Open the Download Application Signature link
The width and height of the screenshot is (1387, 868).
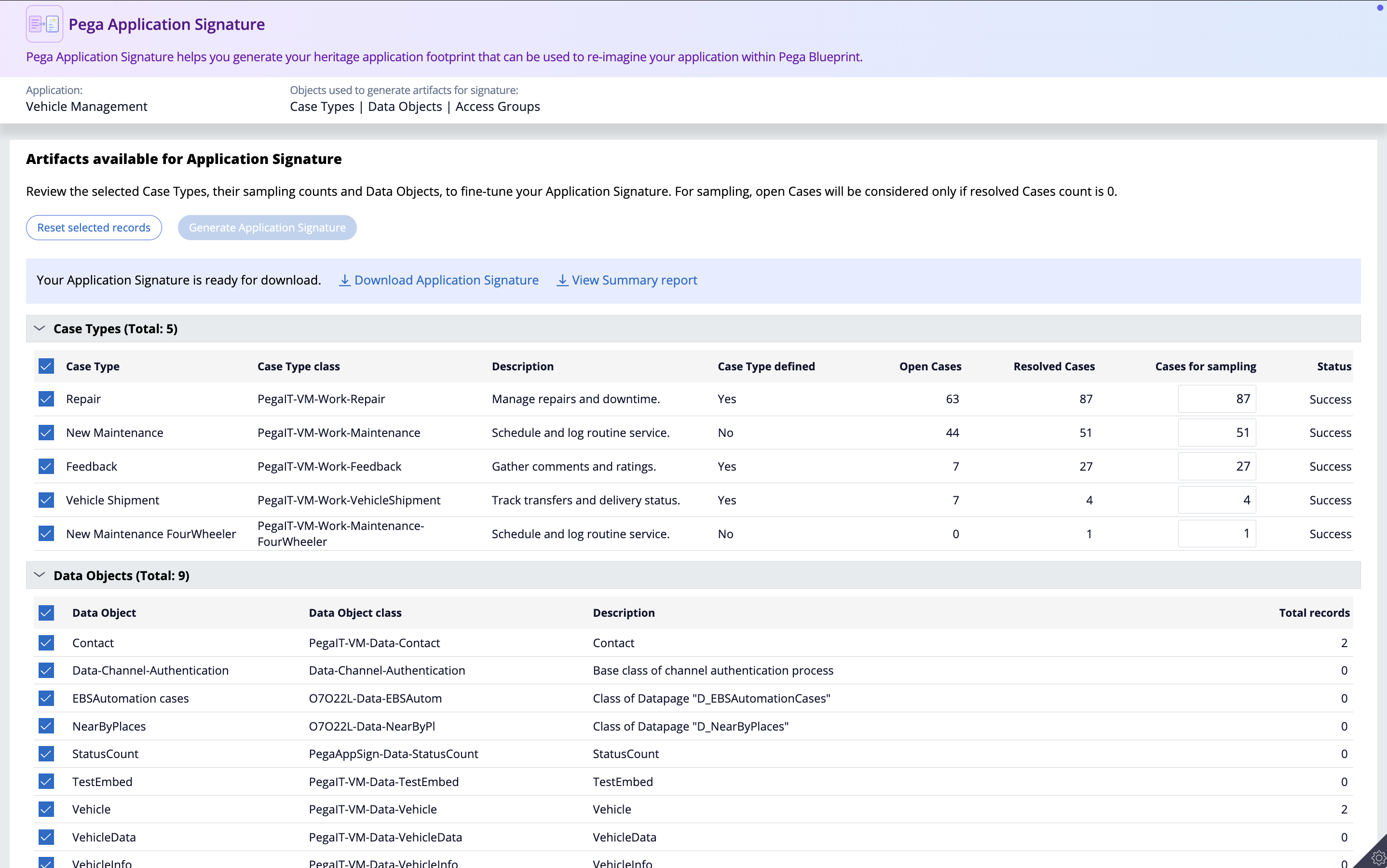point(446,280)
